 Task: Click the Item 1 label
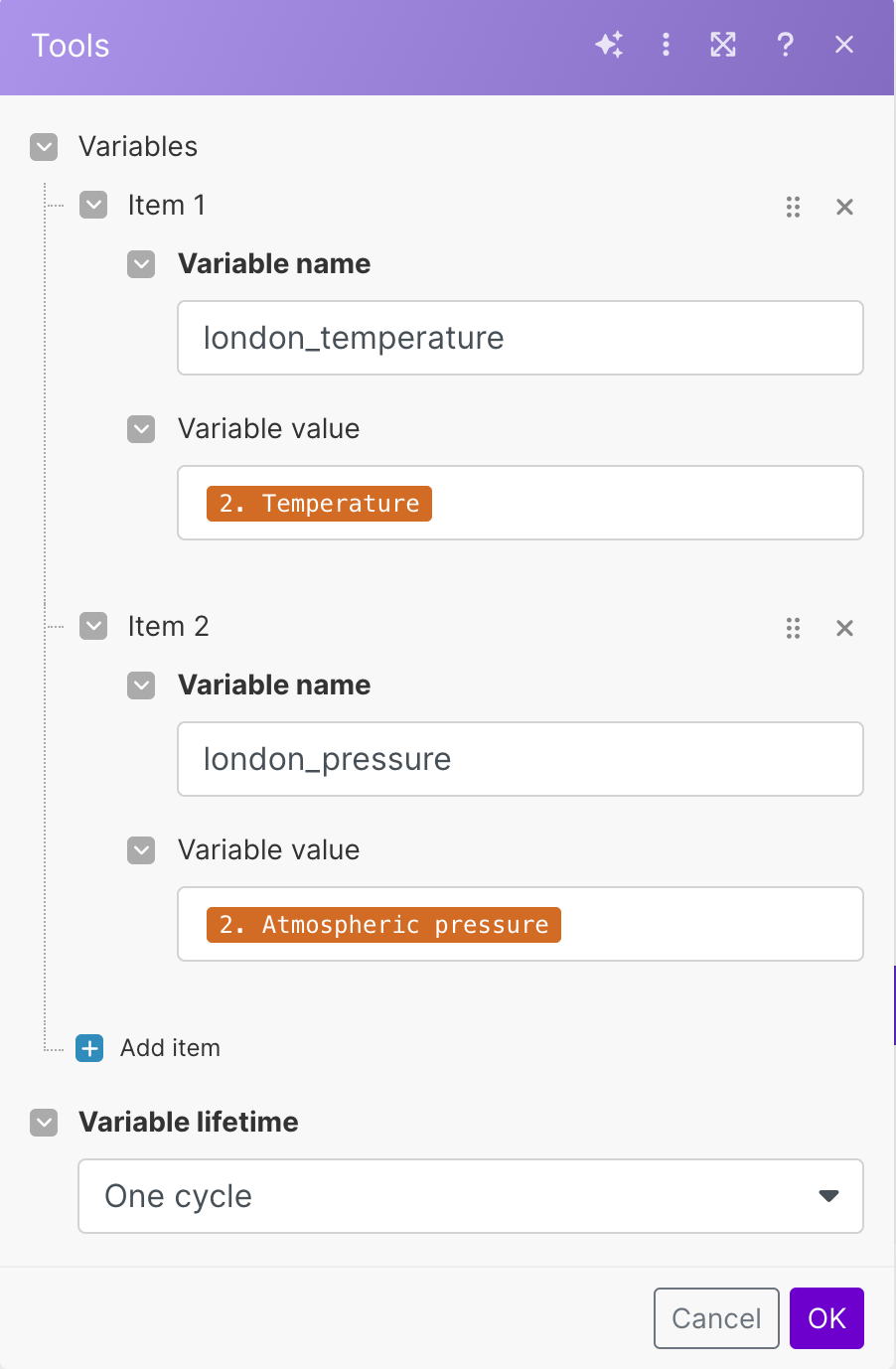[167, 205]
